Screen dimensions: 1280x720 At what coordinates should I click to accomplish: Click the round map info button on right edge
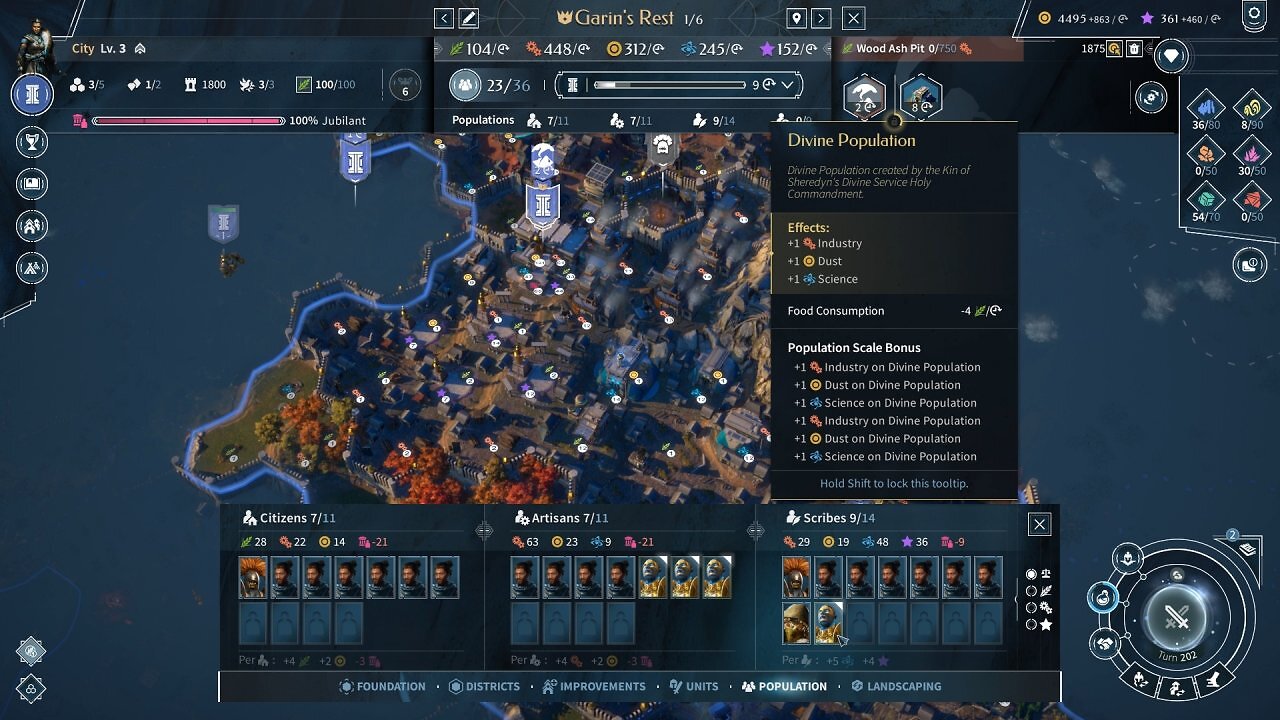[1249, 264]
